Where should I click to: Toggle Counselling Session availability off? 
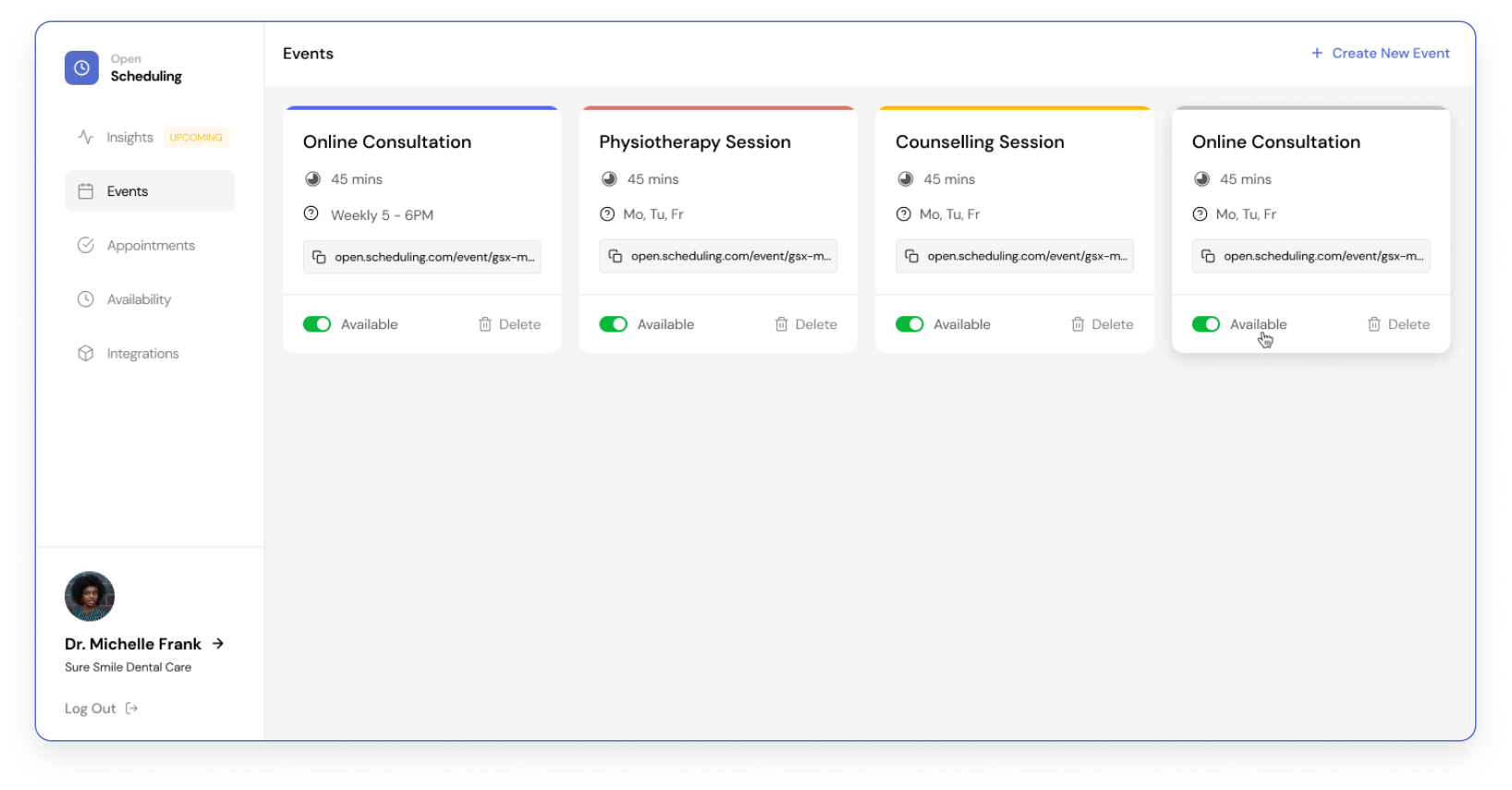point(910,324)
